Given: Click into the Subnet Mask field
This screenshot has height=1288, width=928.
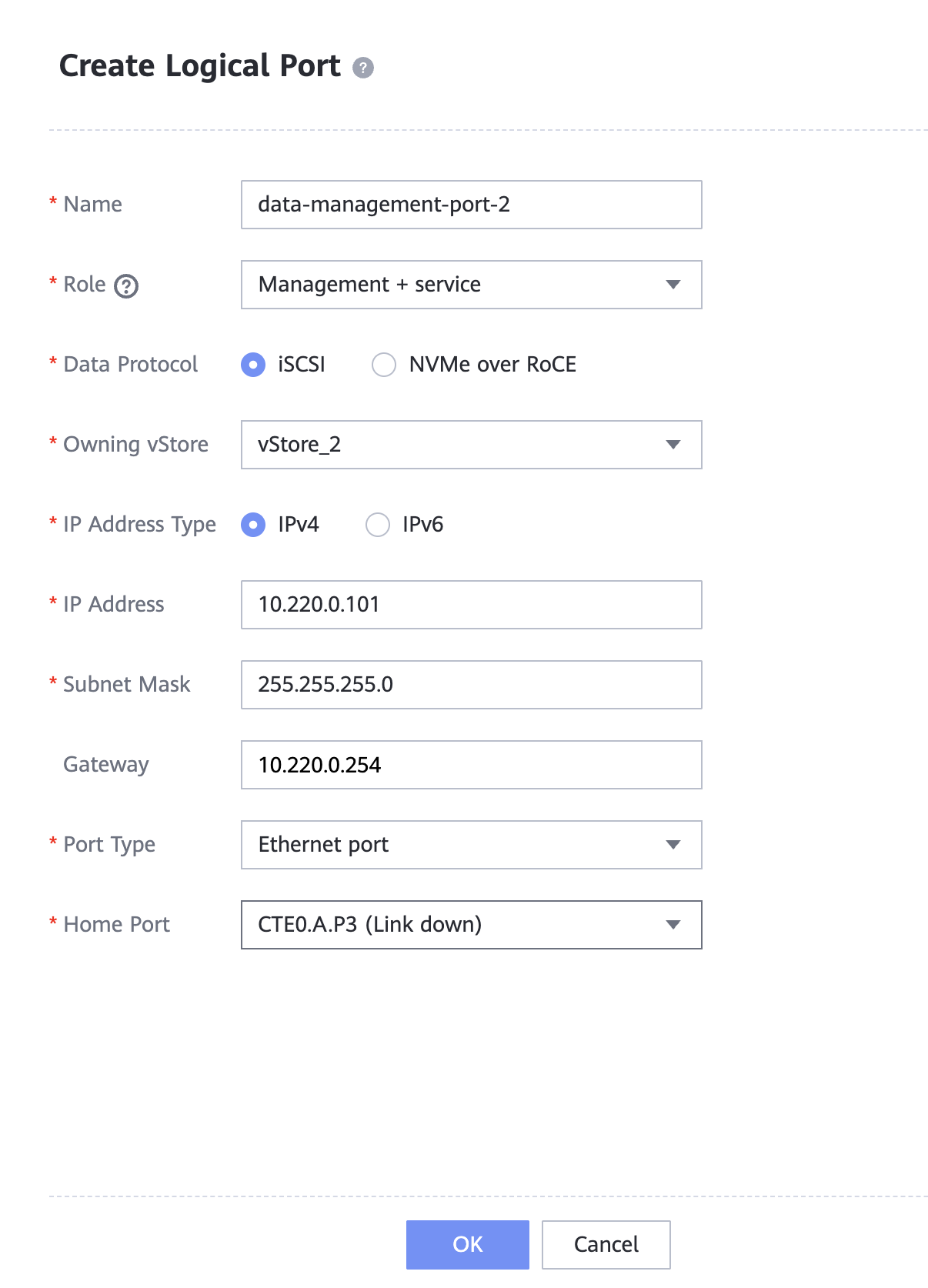Looking at the screenshot, I should coord(471,685).
